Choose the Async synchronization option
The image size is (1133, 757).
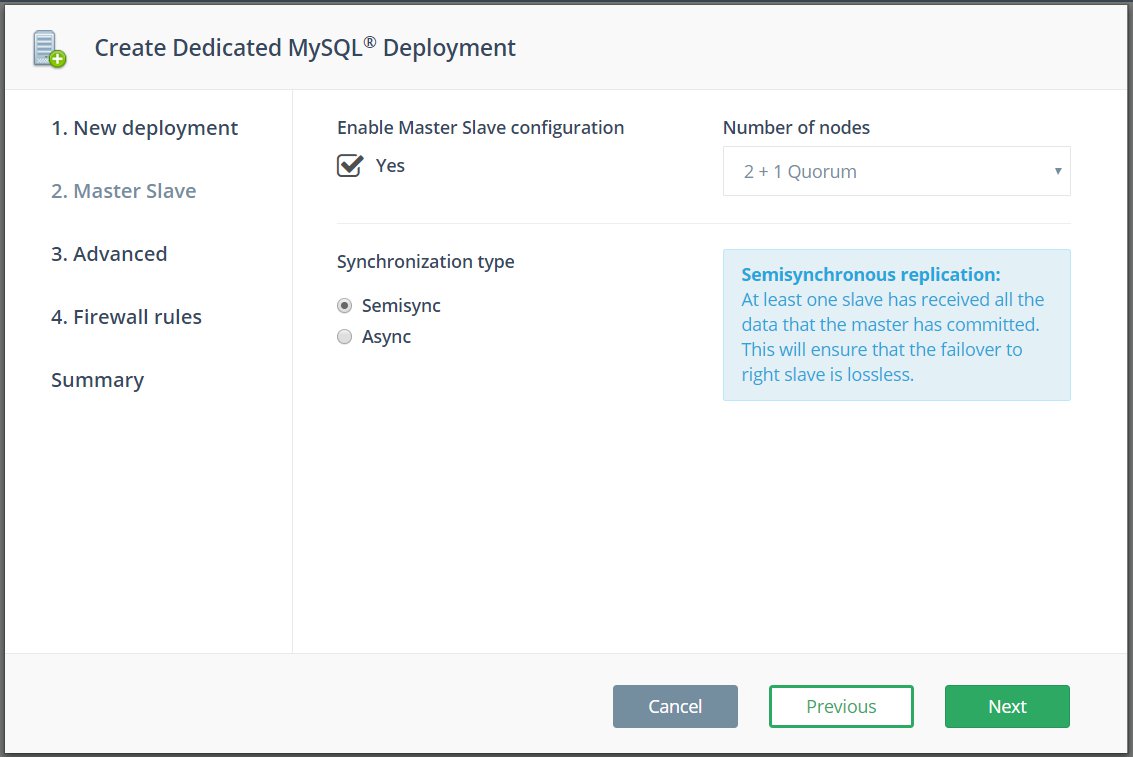click(345, 337)
